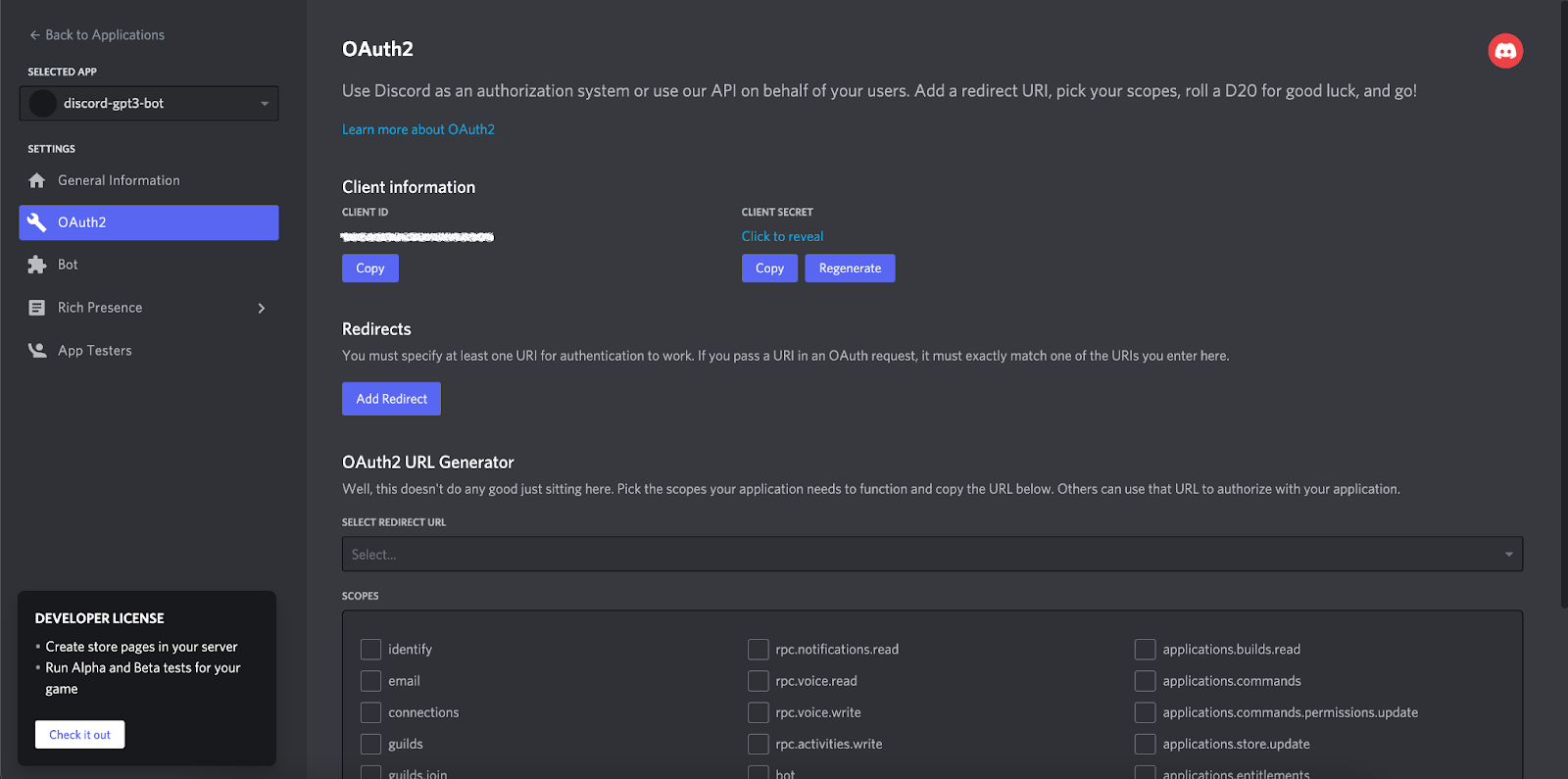The width and height of the screenshot is (1568, 779).
Task: Expand Rich Presence submenu chevron
Action: tap(261, 308)
